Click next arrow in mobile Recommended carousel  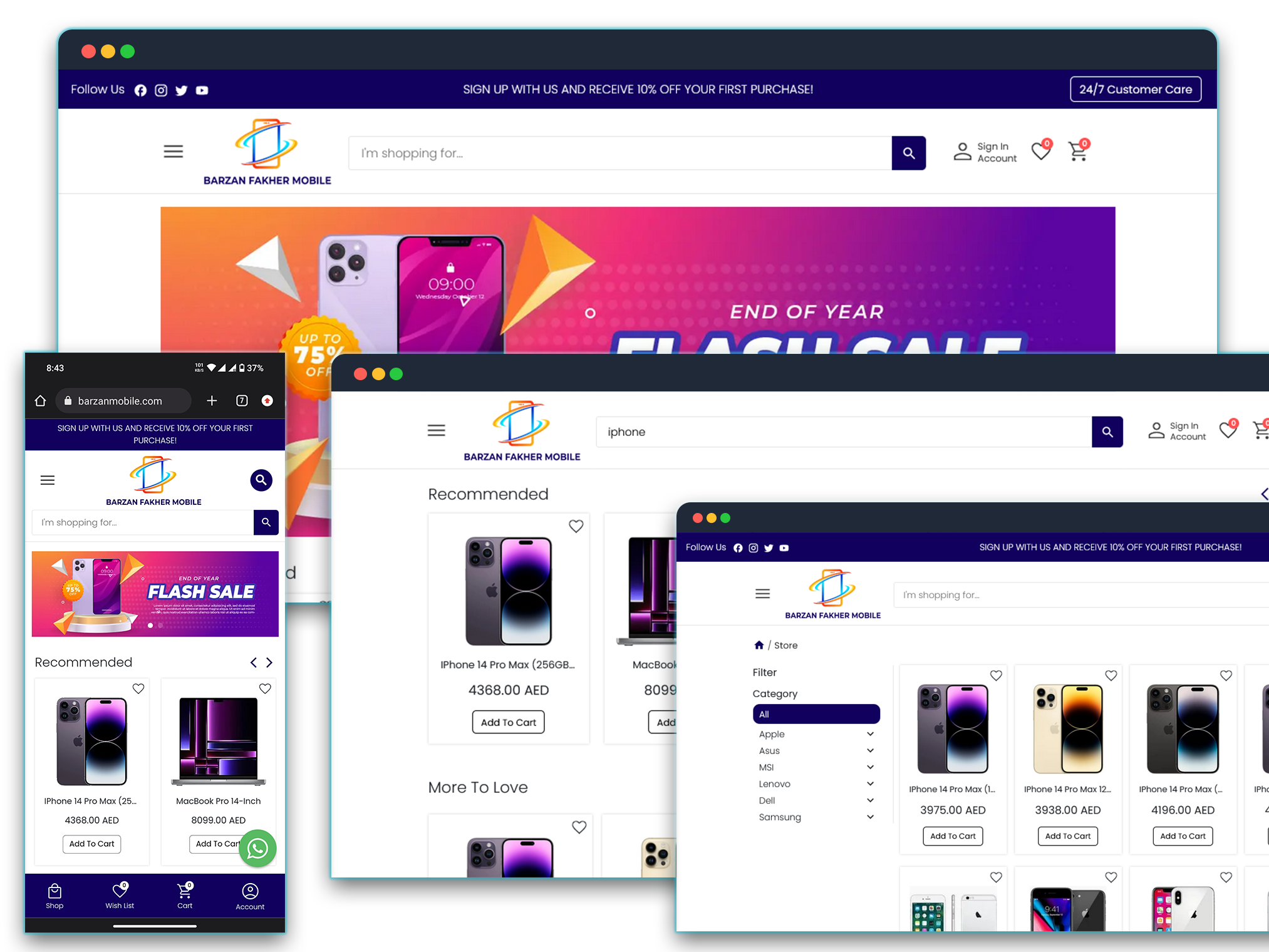click(x=269, y=663)
